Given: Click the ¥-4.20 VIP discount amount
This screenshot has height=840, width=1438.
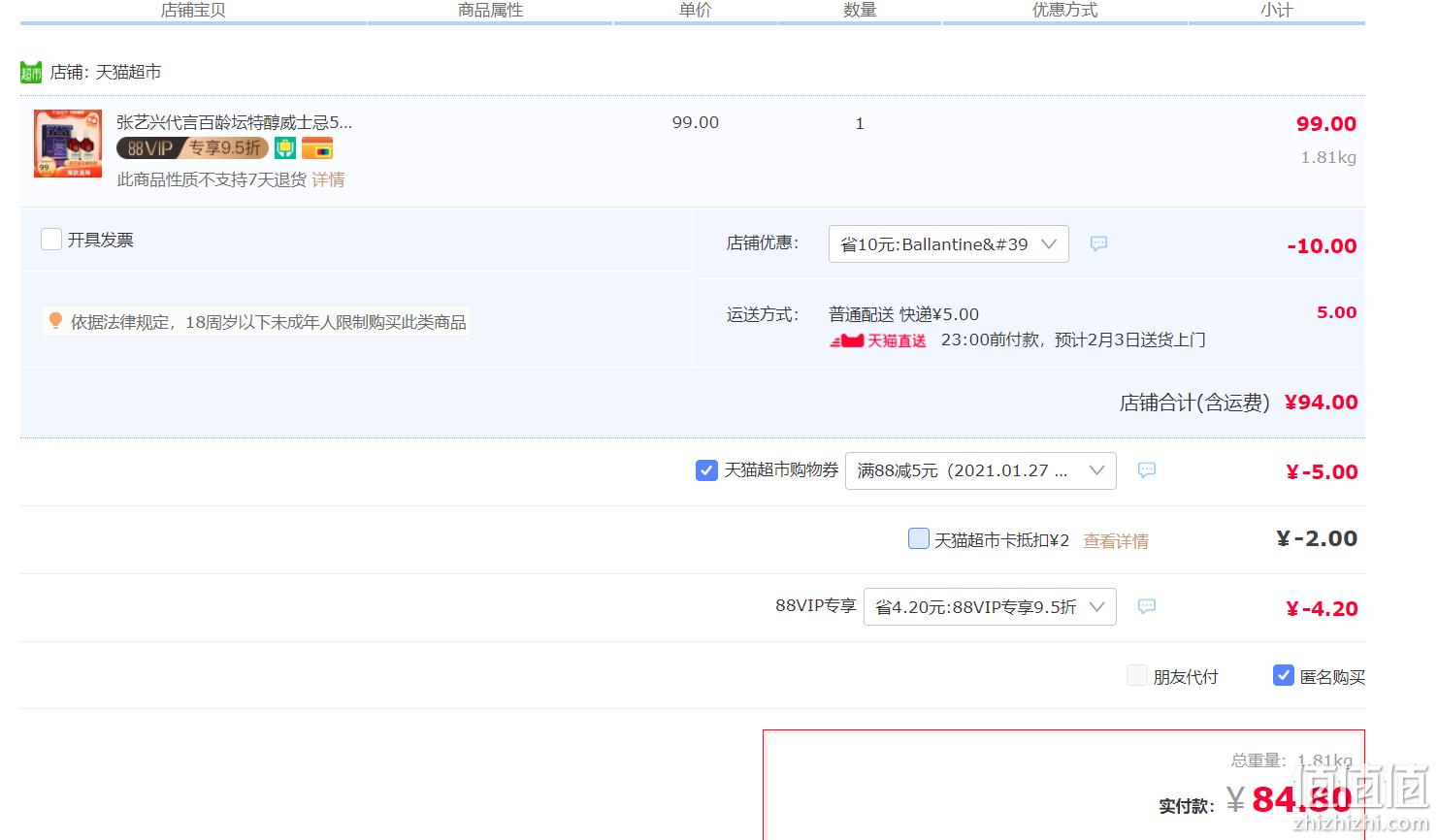Looking at the screenshot, I should pos(1322,608).
